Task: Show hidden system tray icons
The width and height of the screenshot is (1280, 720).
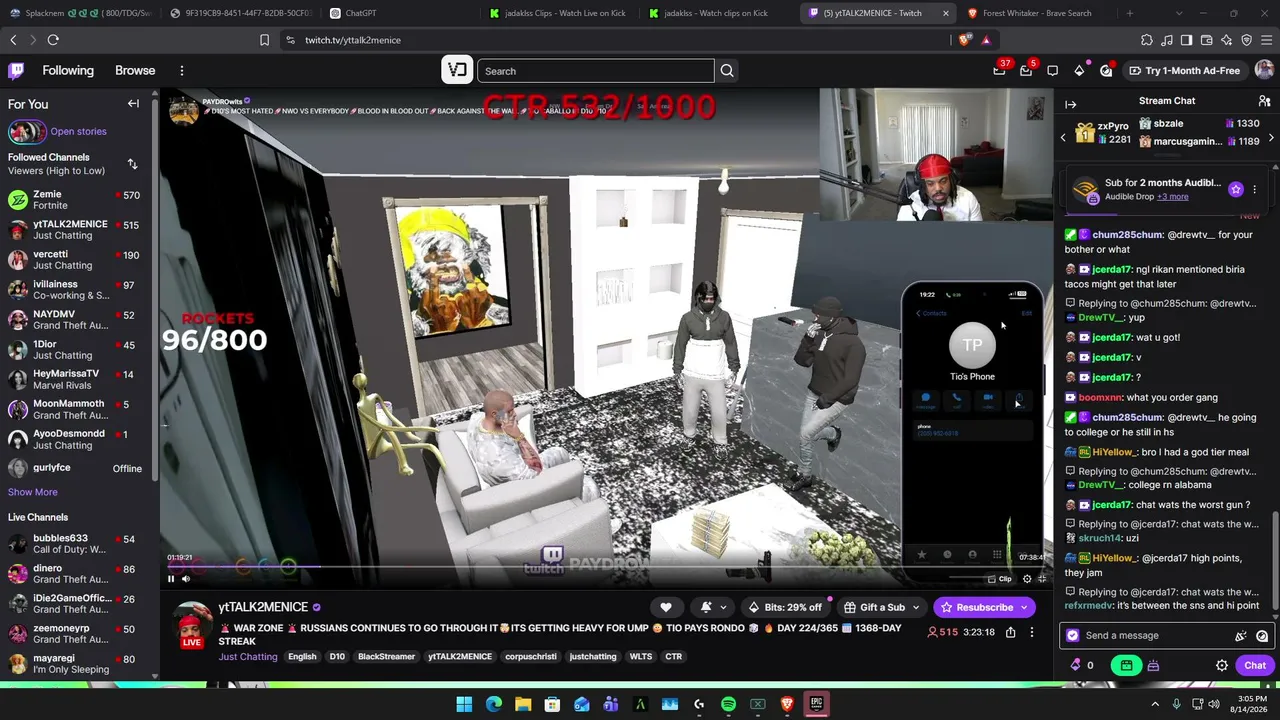Action: pyautogui.click(x=1155, y=704)
